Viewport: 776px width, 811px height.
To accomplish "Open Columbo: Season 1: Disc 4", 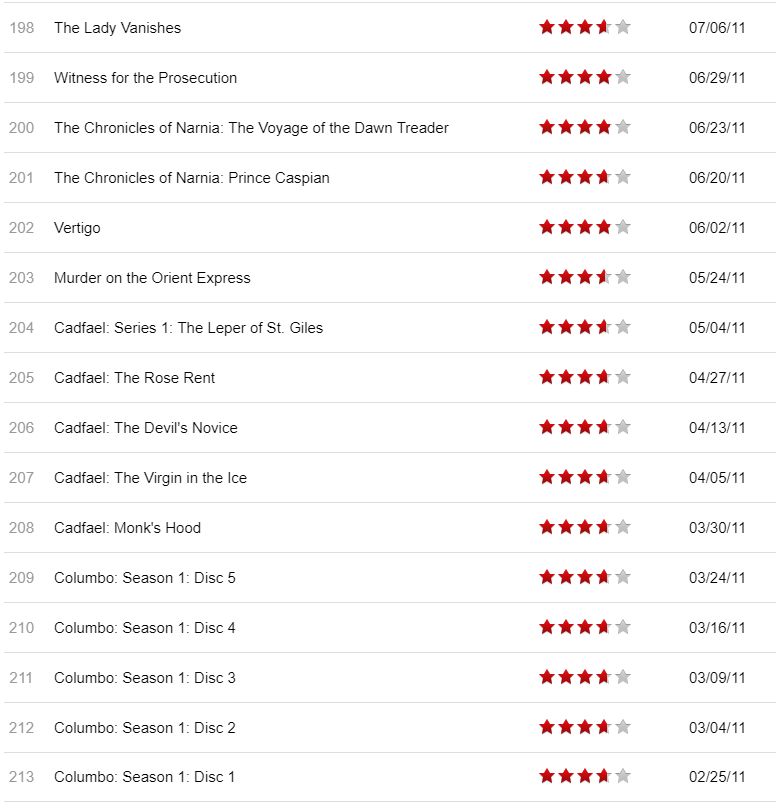I will [x=144, y=628].
